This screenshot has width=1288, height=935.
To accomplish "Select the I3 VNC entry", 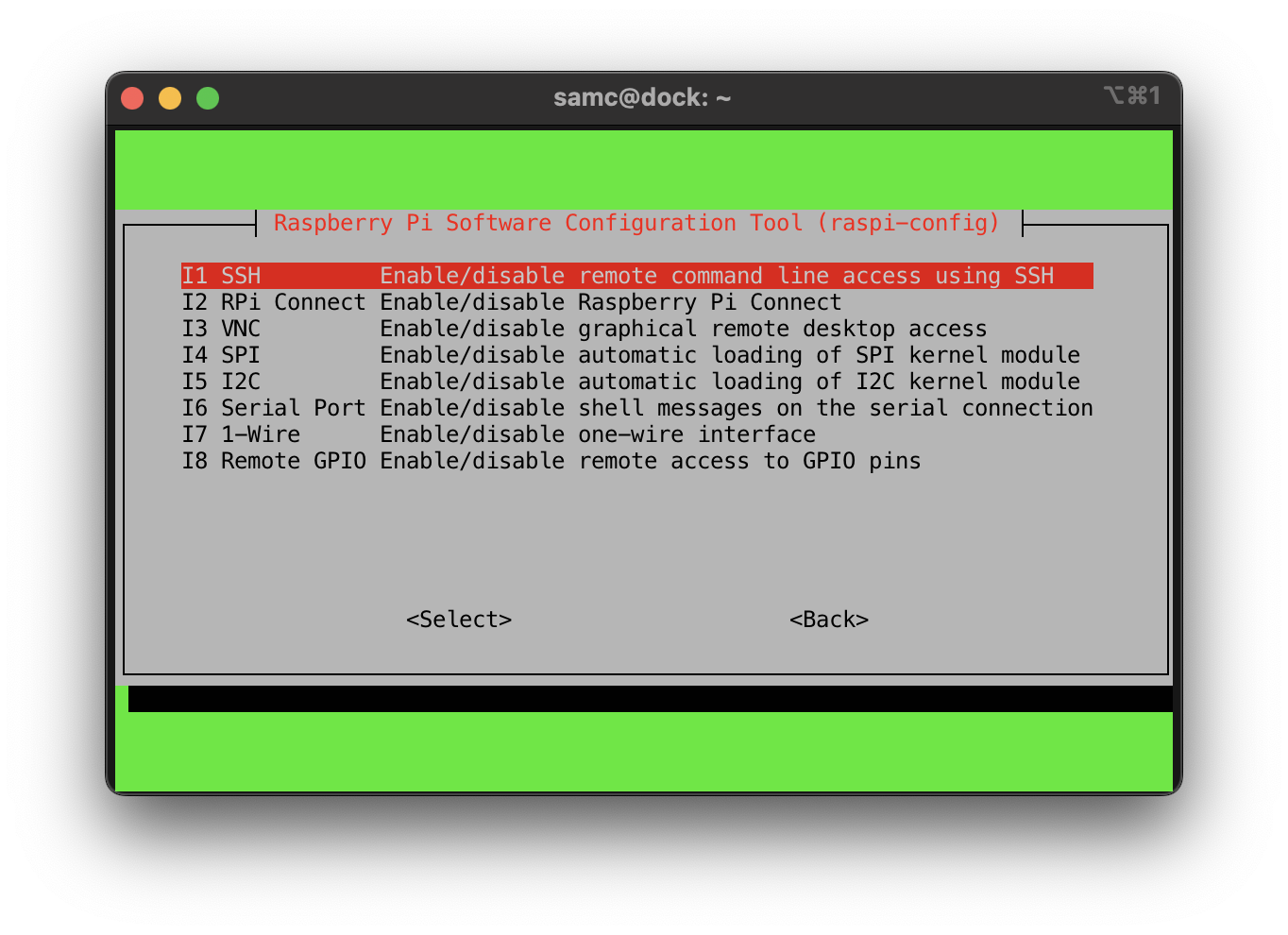I will (584, 329).
